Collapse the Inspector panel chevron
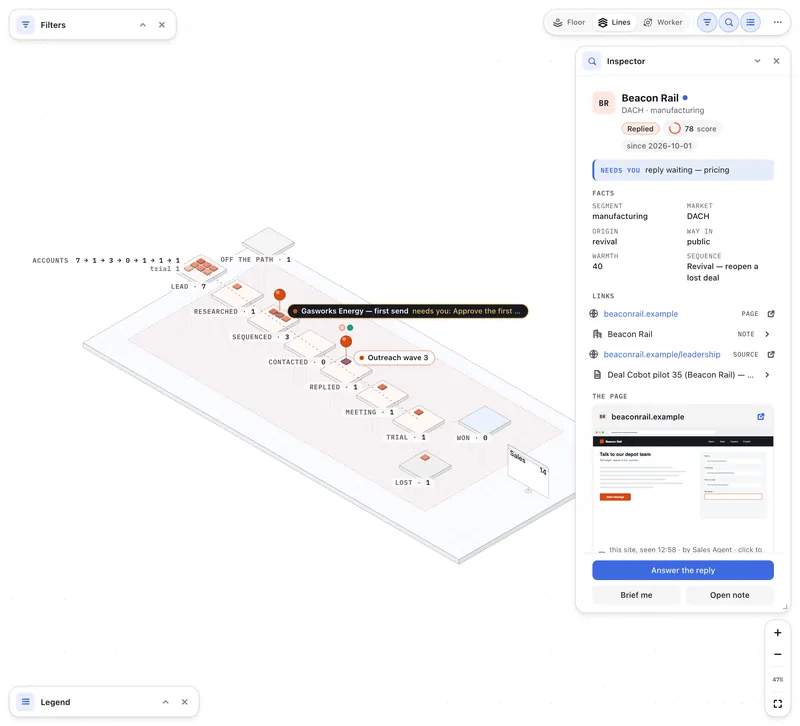Image resolution: width=800 pixels, height=726 pixels. click(x=757, y=61)
